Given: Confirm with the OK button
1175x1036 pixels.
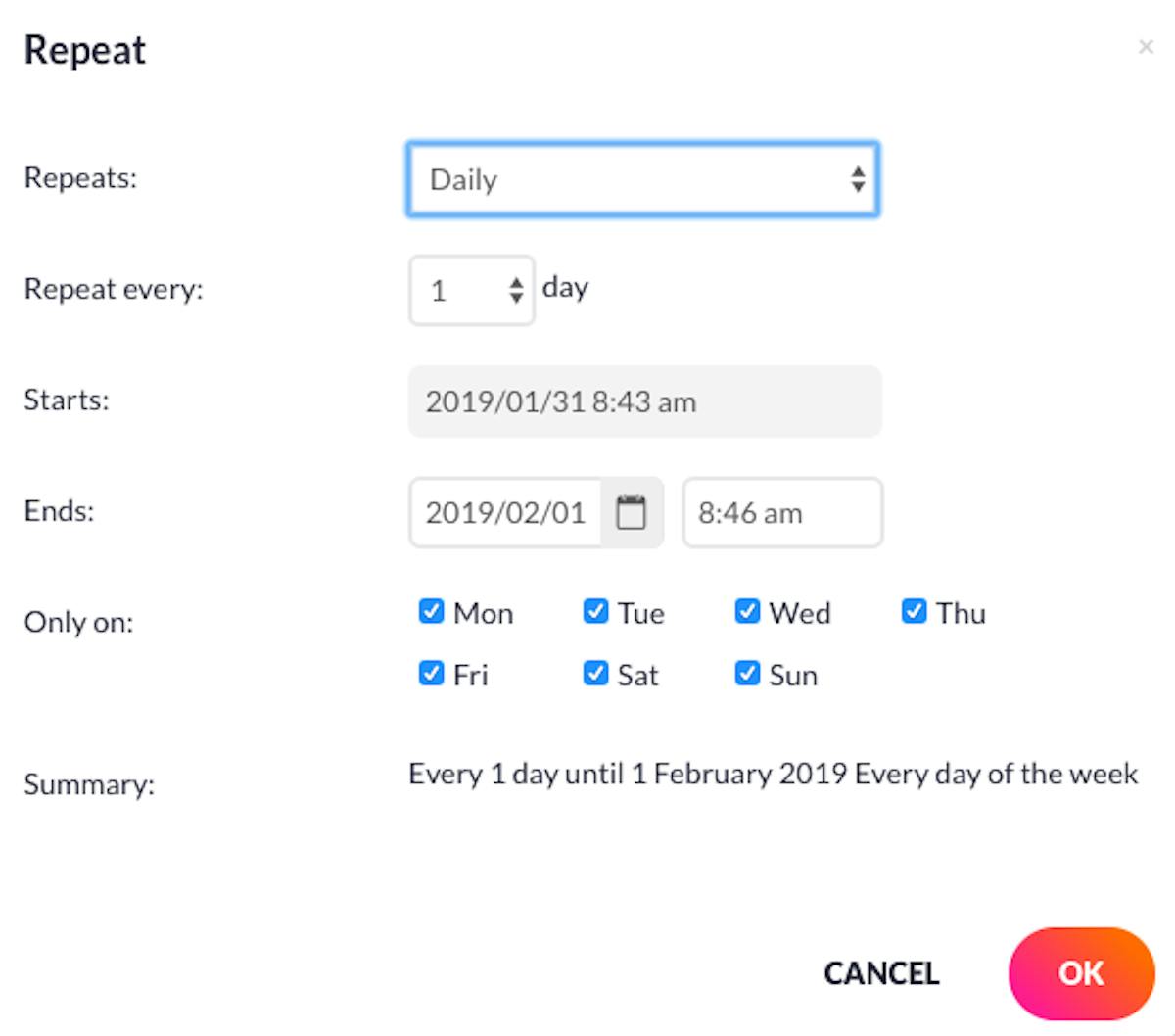Looking at the screenshot, I should [1081, 973].
